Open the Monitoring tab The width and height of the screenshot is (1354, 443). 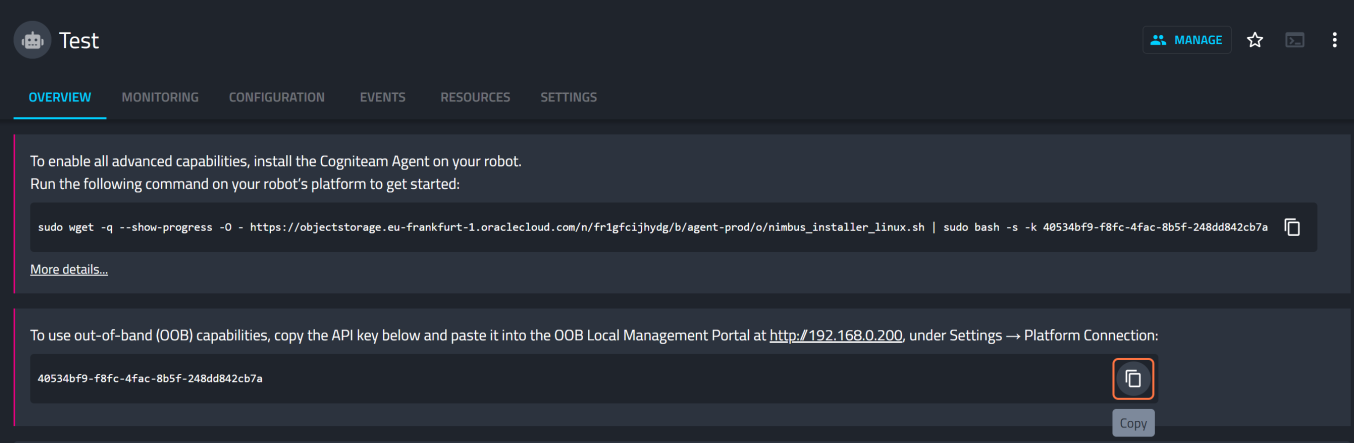[x=160, y=97]
